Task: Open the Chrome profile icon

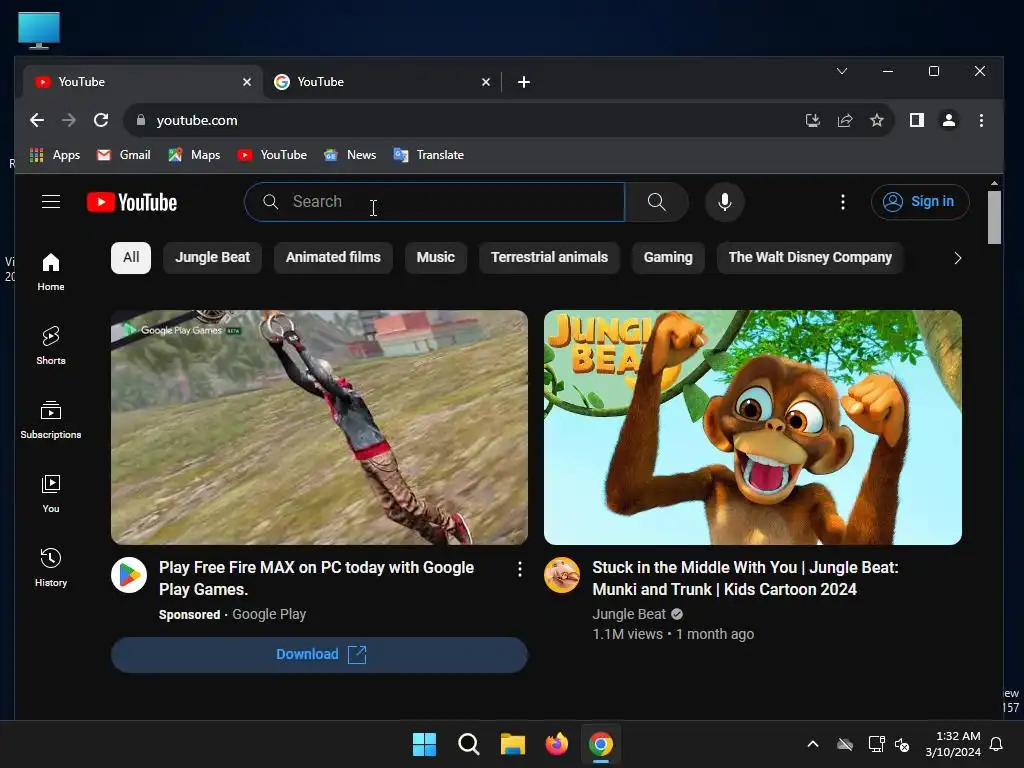Action: [x=948, y=120]
